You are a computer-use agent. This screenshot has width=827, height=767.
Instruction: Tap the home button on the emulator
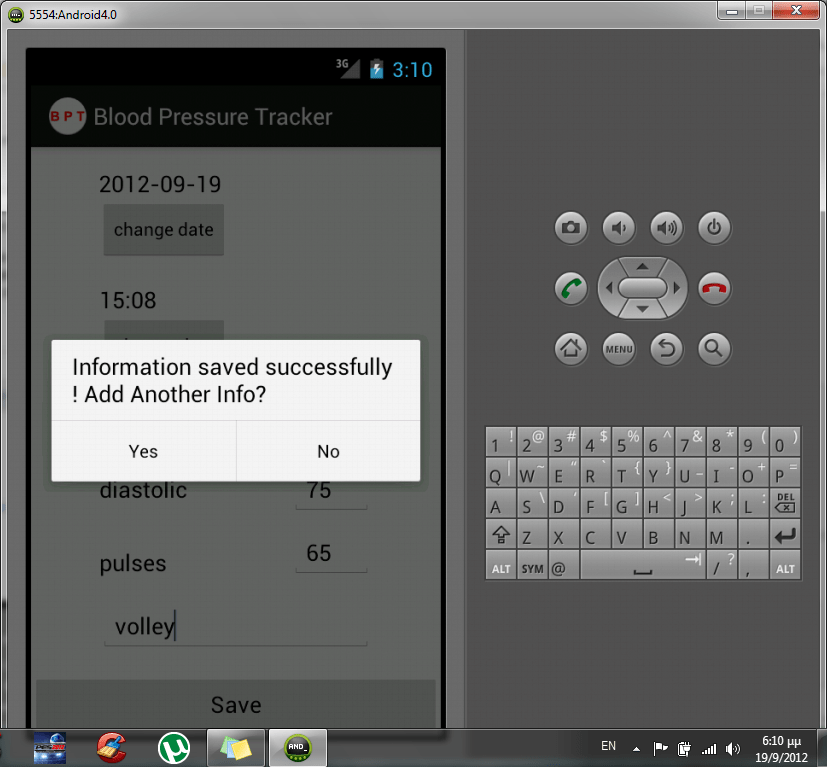tap(570, 349)
